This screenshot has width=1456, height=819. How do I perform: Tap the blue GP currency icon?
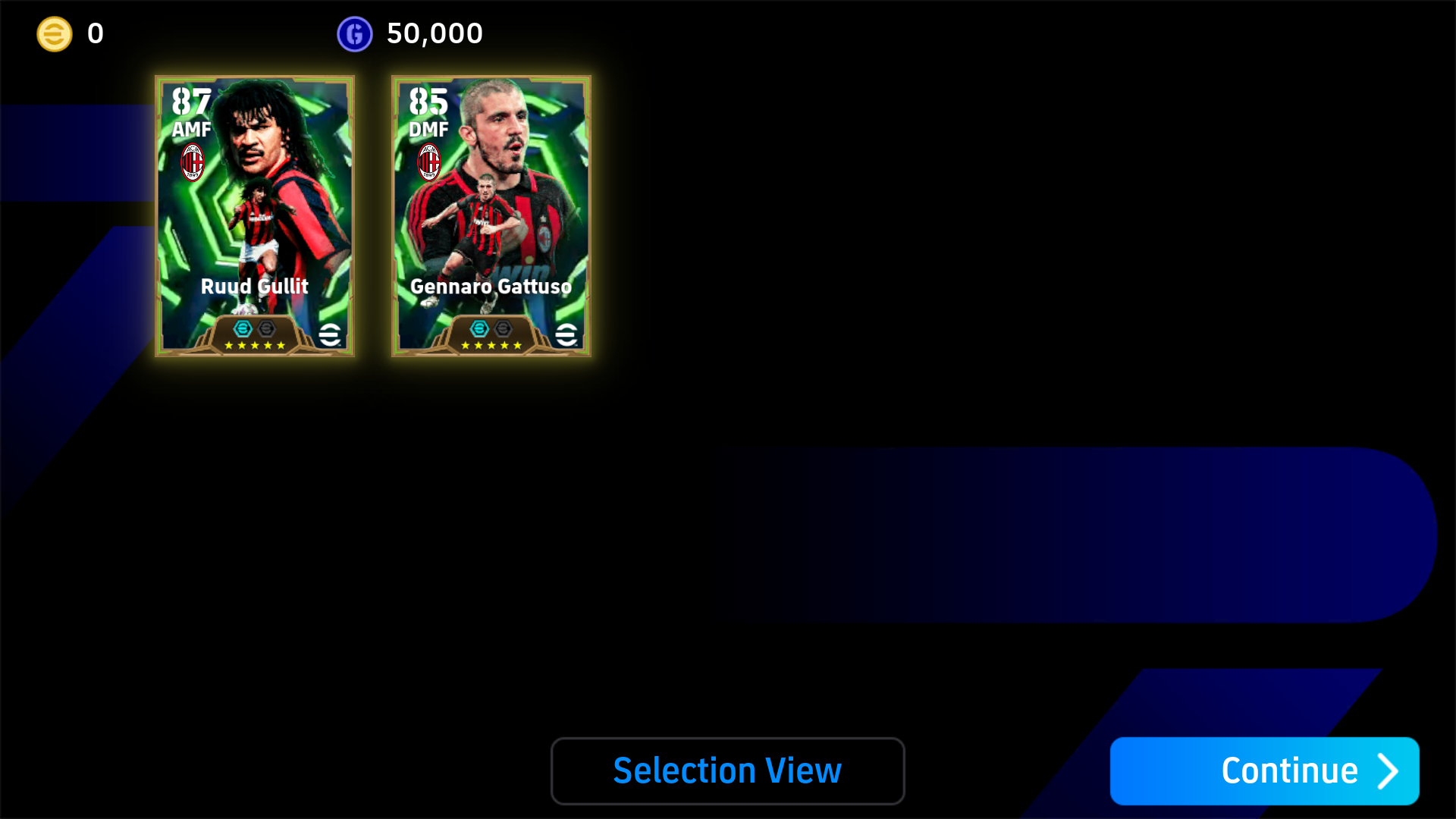tap(355, 34)
